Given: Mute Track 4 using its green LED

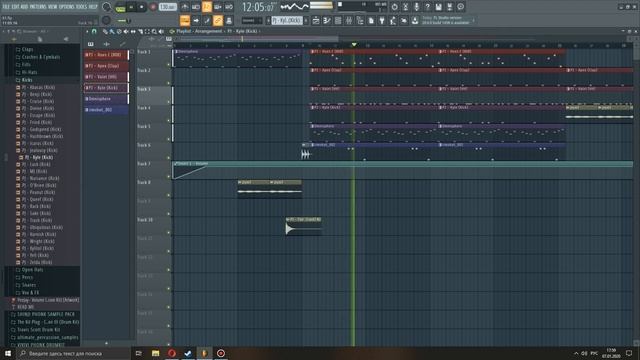Looking at the screenshot, I should coord(169,120).
